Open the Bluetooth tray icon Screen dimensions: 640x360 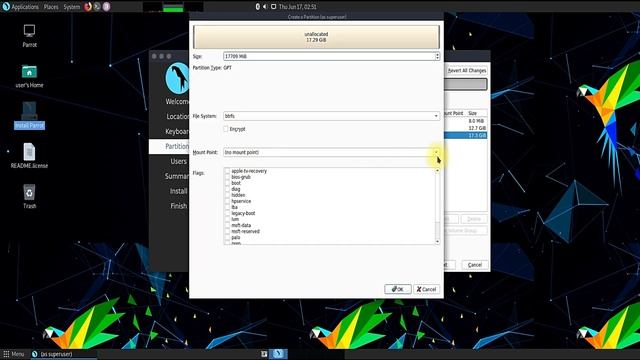pos(258,7)
